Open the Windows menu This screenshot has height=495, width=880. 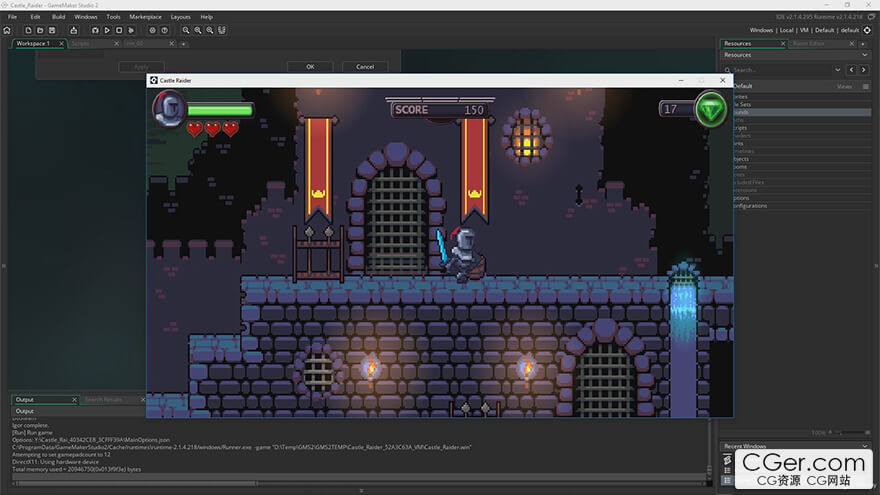(x=86, y=17)
